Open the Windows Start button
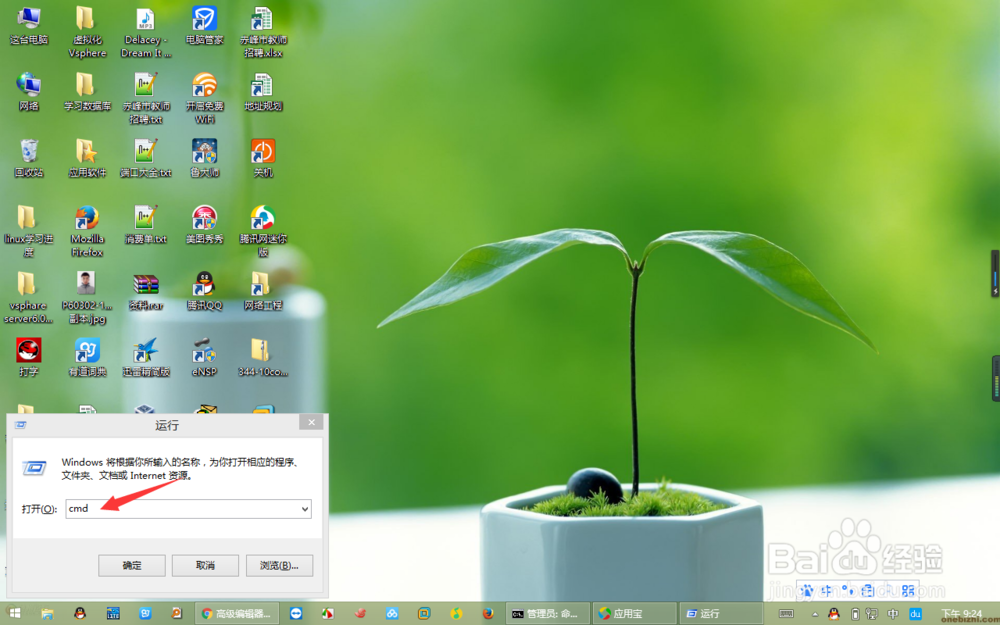The width and height of the screenshot is (1000, 625). pyautogui.click(x=15, y=614)
